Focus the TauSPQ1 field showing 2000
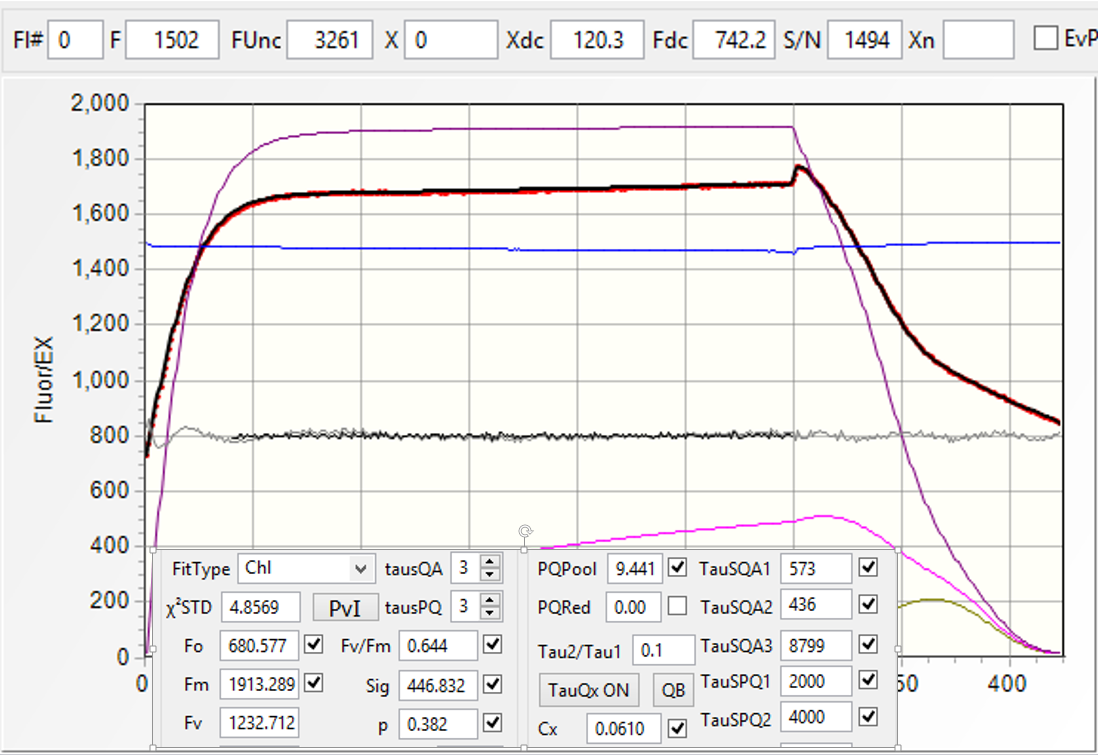Viewport: 1098px width, 755px height. tap(815, 682)
